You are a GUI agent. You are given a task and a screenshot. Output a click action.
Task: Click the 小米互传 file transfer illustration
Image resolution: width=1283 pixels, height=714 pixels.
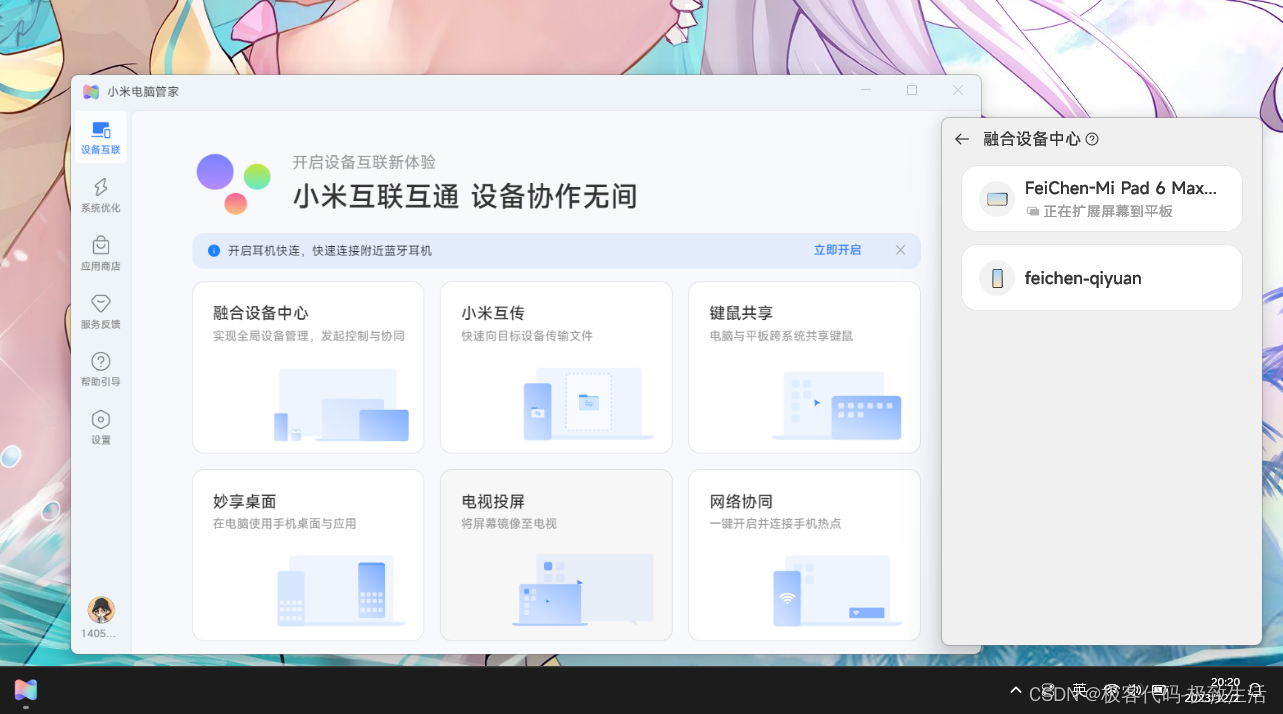pyautogui.click(x=588, y=404)
